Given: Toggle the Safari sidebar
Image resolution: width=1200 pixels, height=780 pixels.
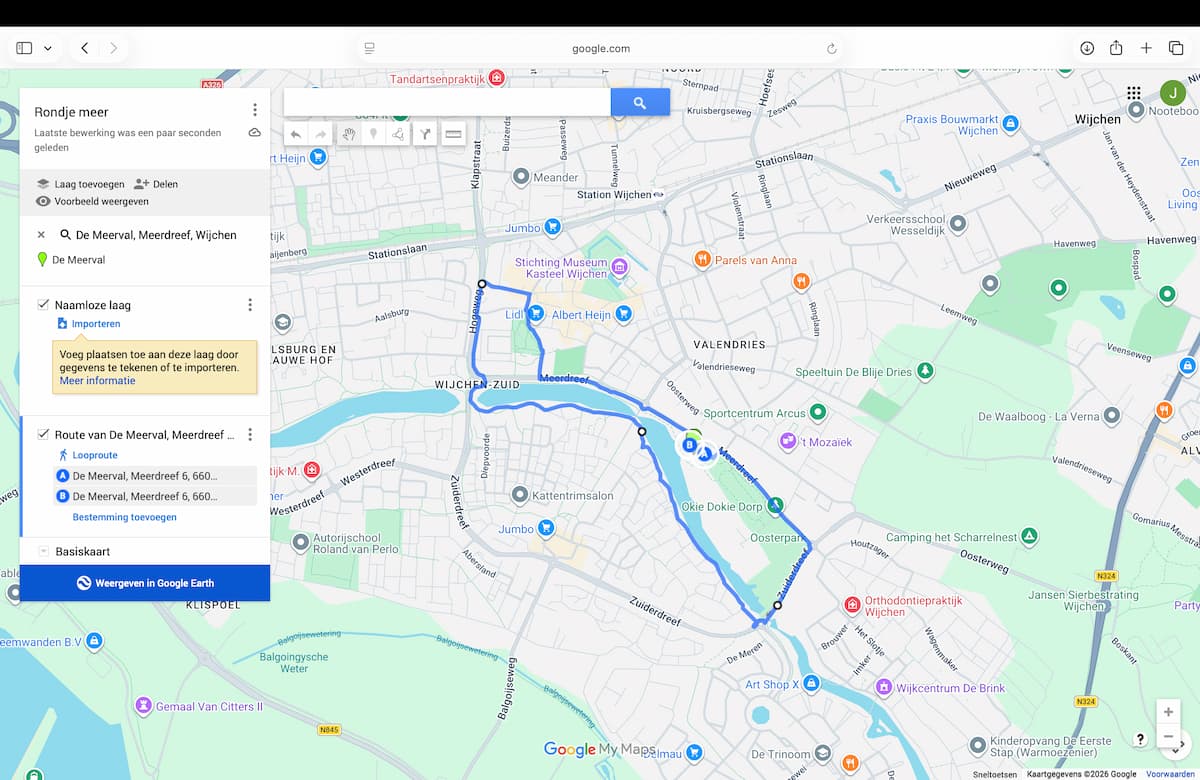Looking at the screenshot, I should (24, 48).
